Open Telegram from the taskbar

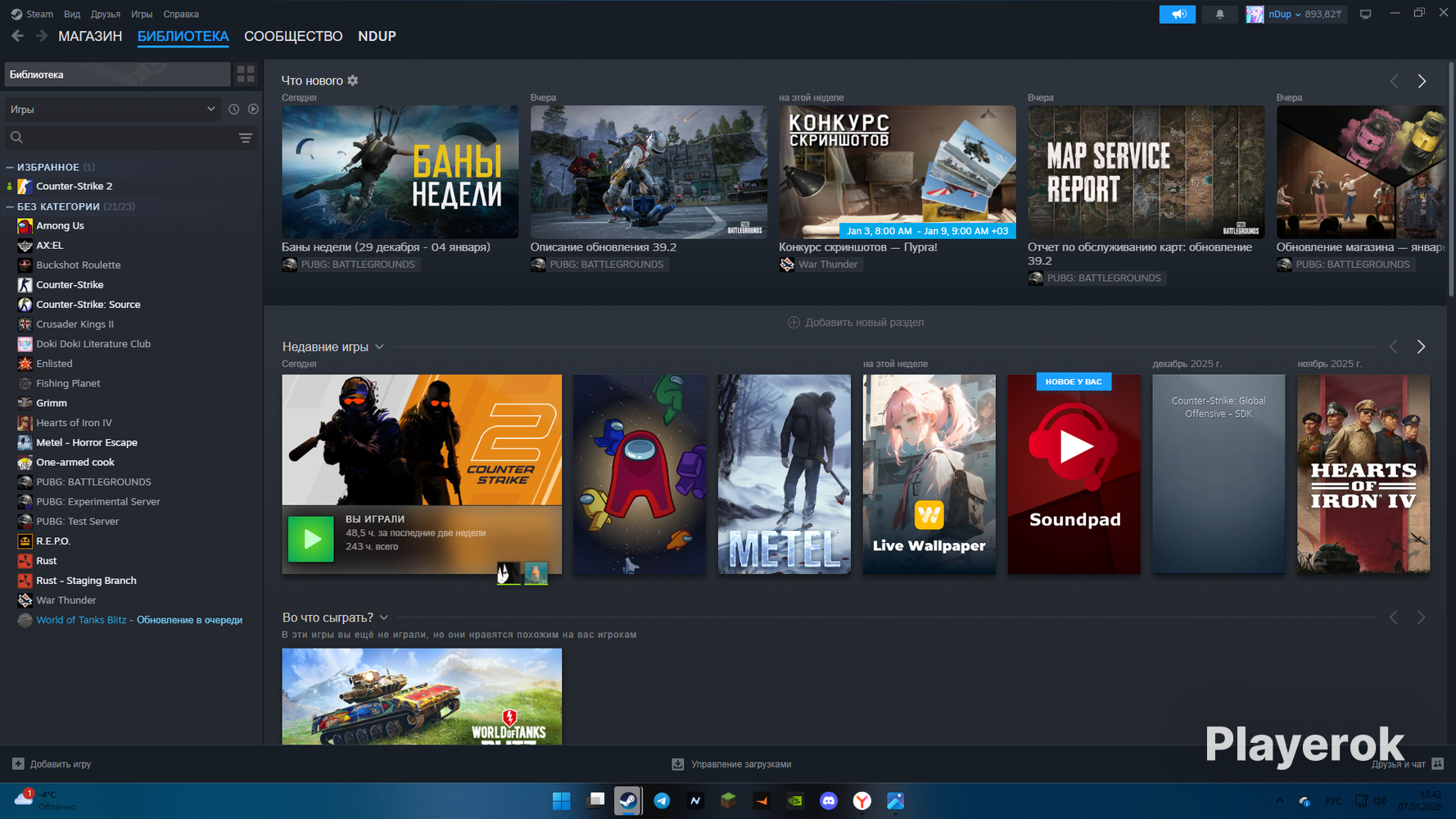click(x=662, y=801)
